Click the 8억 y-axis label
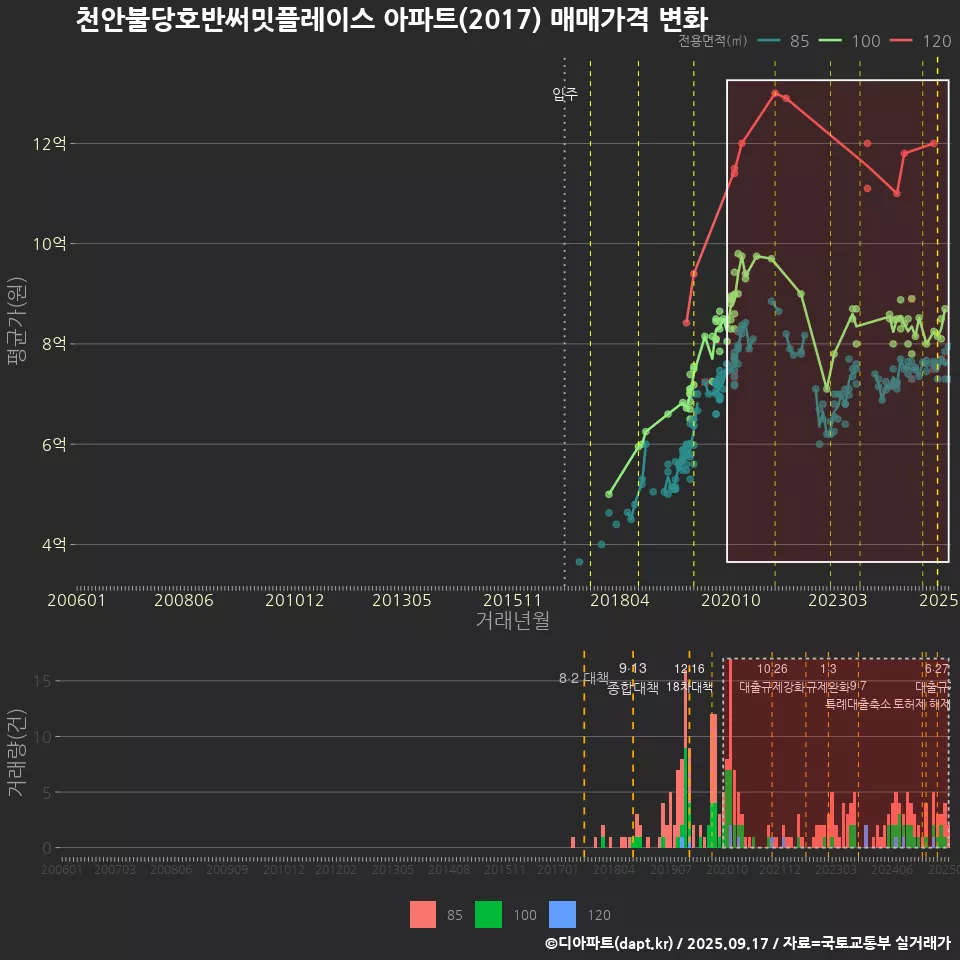 pos(54,343)
